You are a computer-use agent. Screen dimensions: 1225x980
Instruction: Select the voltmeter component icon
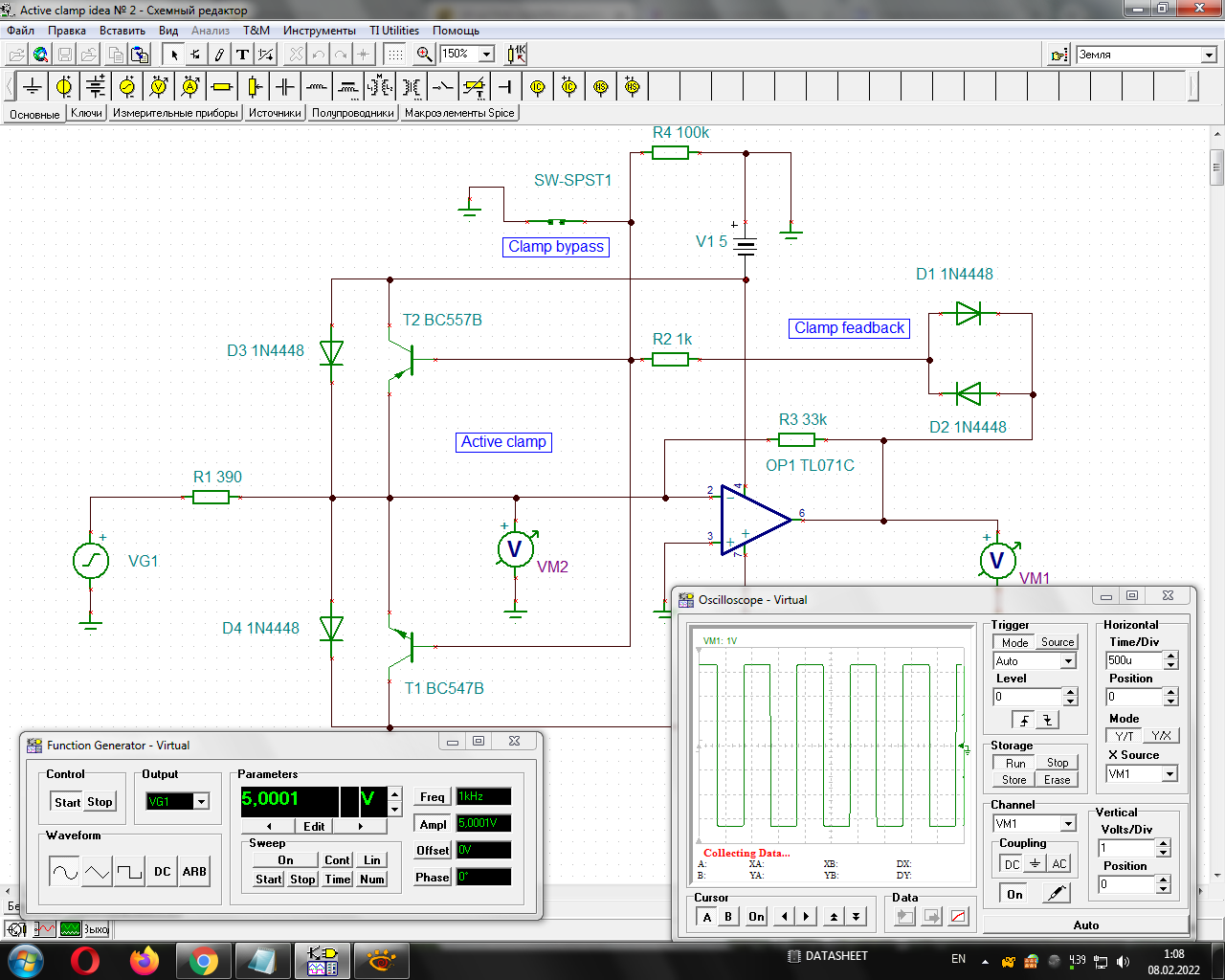pyautogui.click(x=159, y=87)
